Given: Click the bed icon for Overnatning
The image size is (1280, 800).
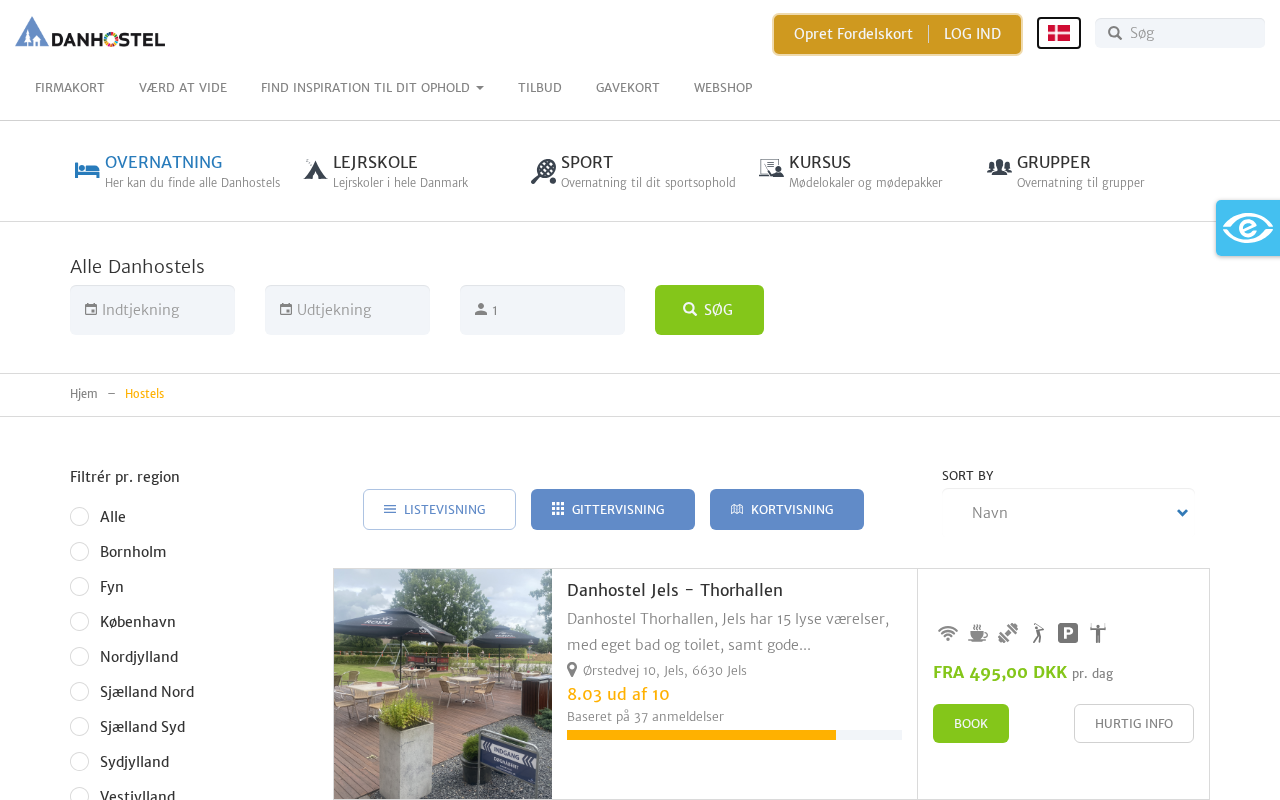Looking at the screenshot, I should pyautogui.click(x=87, y=170).
